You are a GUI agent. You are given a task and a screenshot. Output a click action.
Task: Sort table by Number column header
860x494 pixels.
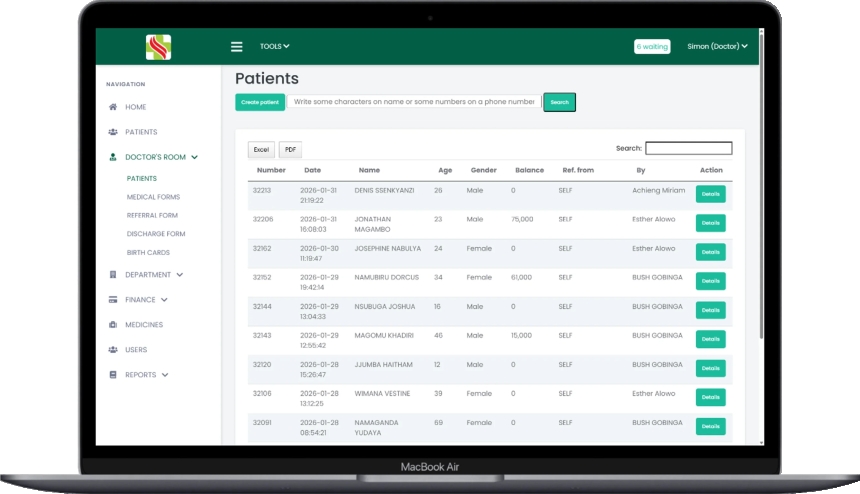[x=271, y=170]
